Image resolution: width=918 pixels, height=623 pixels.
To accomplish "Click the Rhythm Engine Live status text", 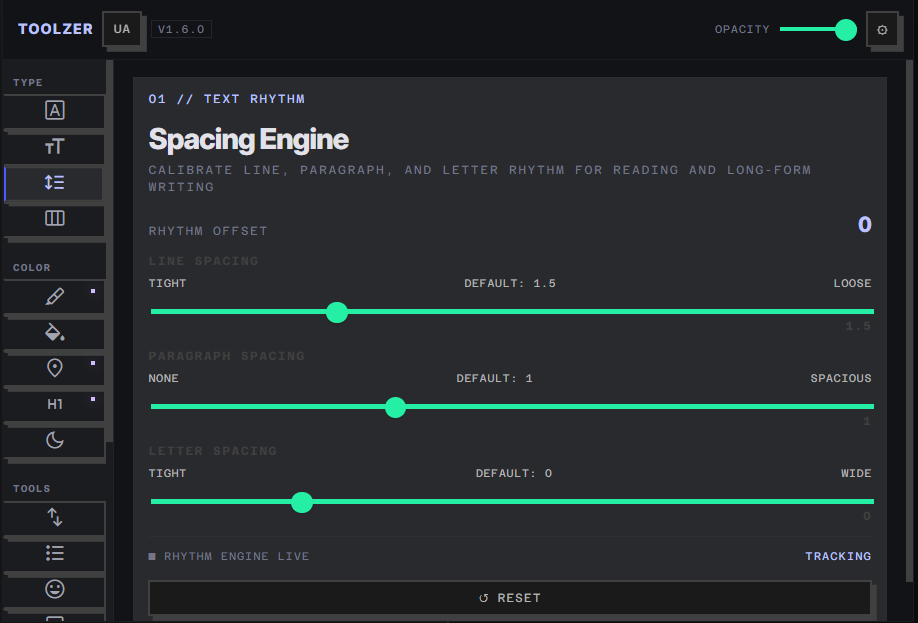I will (236, 556).
